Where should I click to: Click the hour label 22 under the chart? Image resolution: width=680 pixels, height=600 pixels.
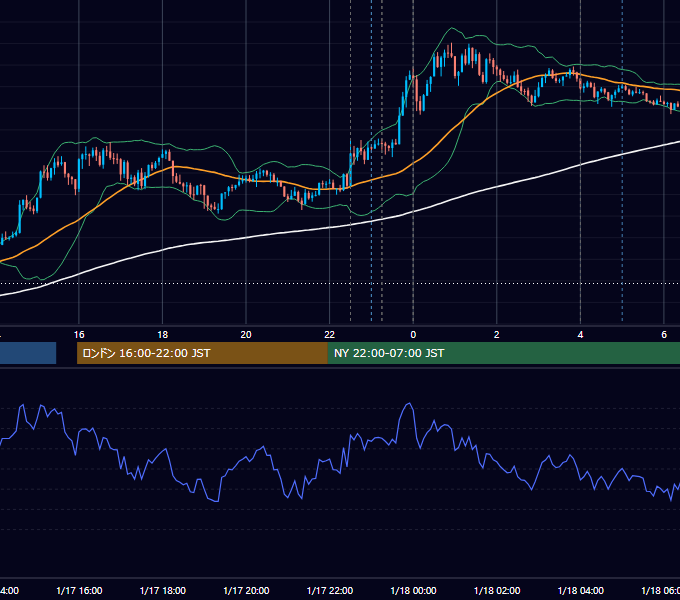point(330,335)
